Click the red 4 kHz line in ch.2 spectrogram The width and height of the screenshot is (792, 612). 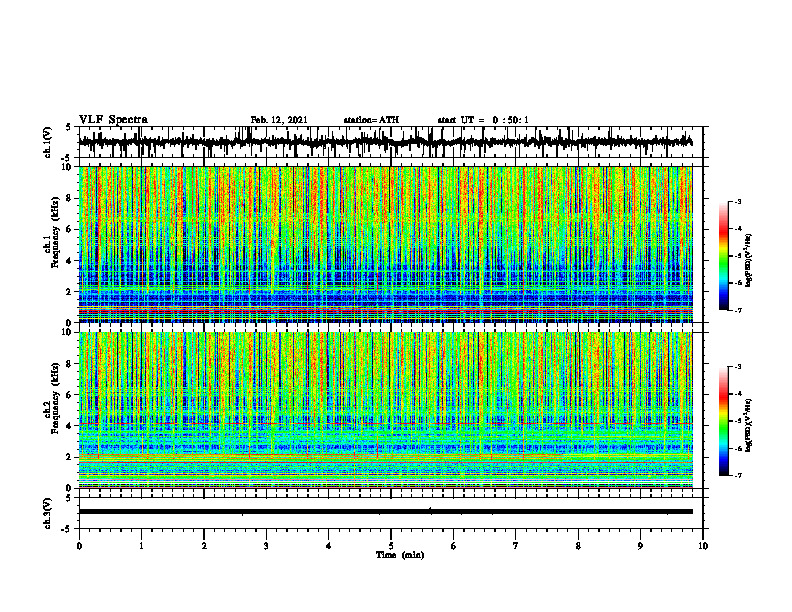click(386, 424)
